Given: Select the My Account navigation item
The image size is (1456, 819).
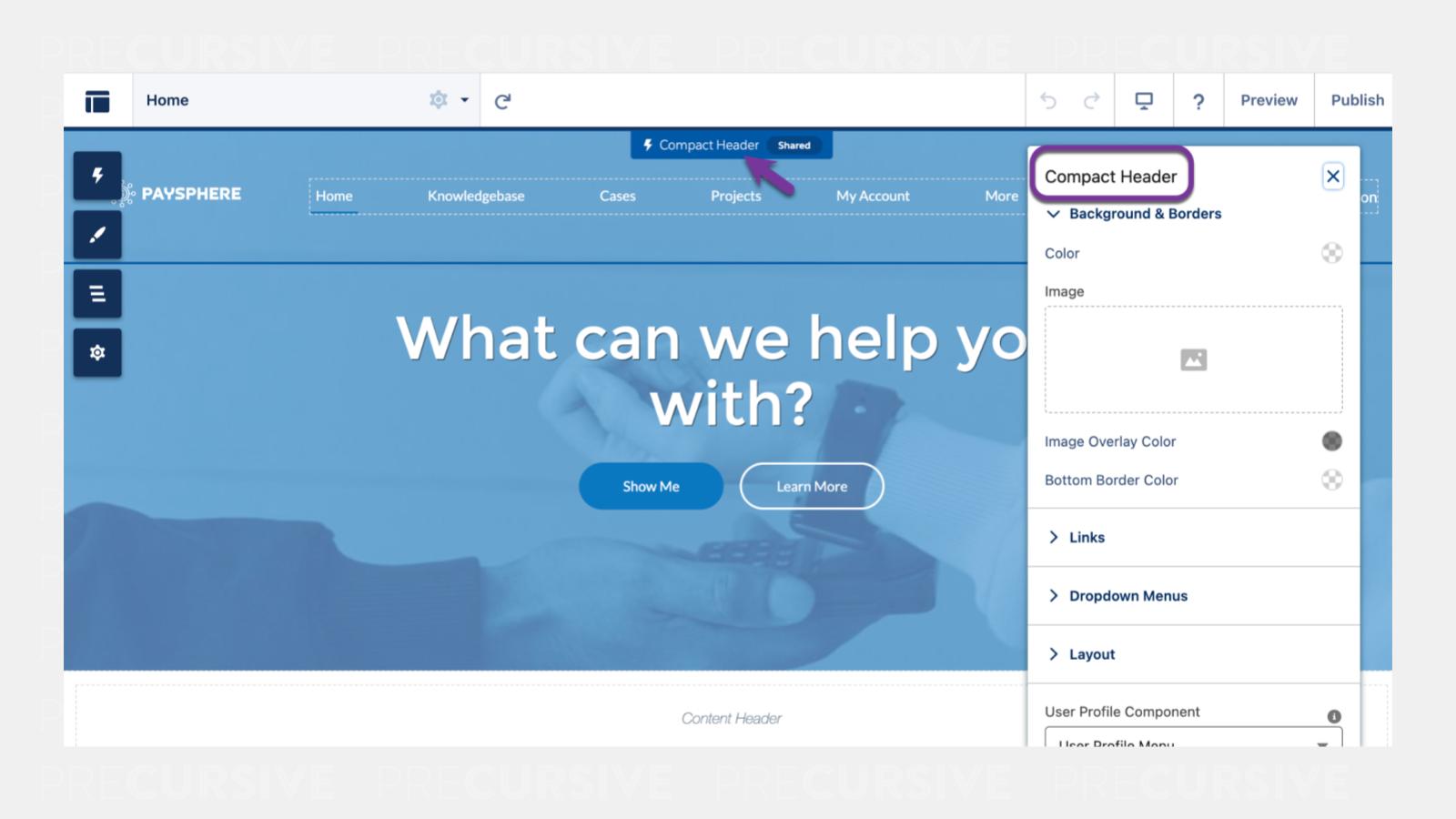Looking at the screenshot, I should click(873, 197).
